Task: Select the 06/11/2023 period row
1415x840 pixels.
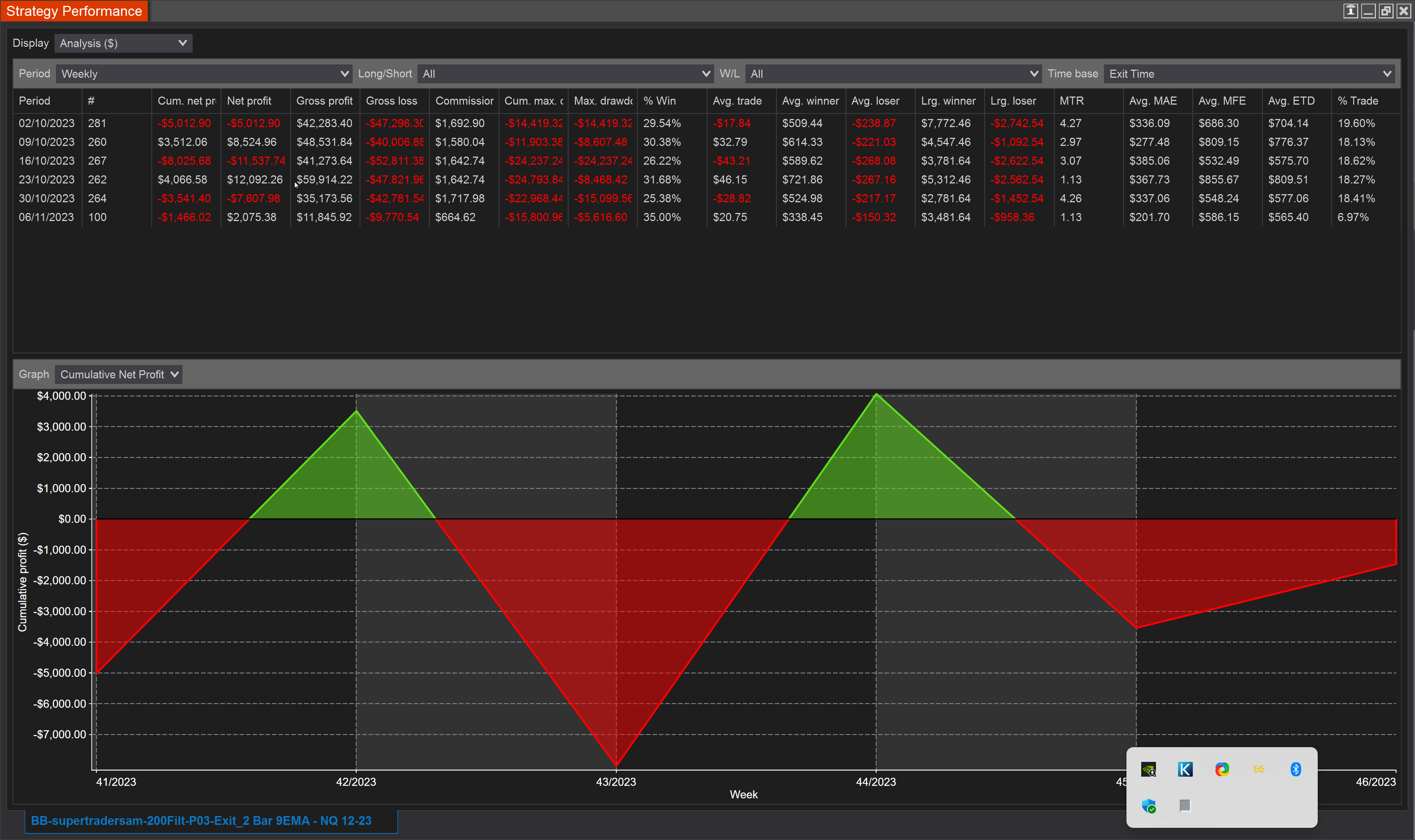Action: (x=707, y=217)
